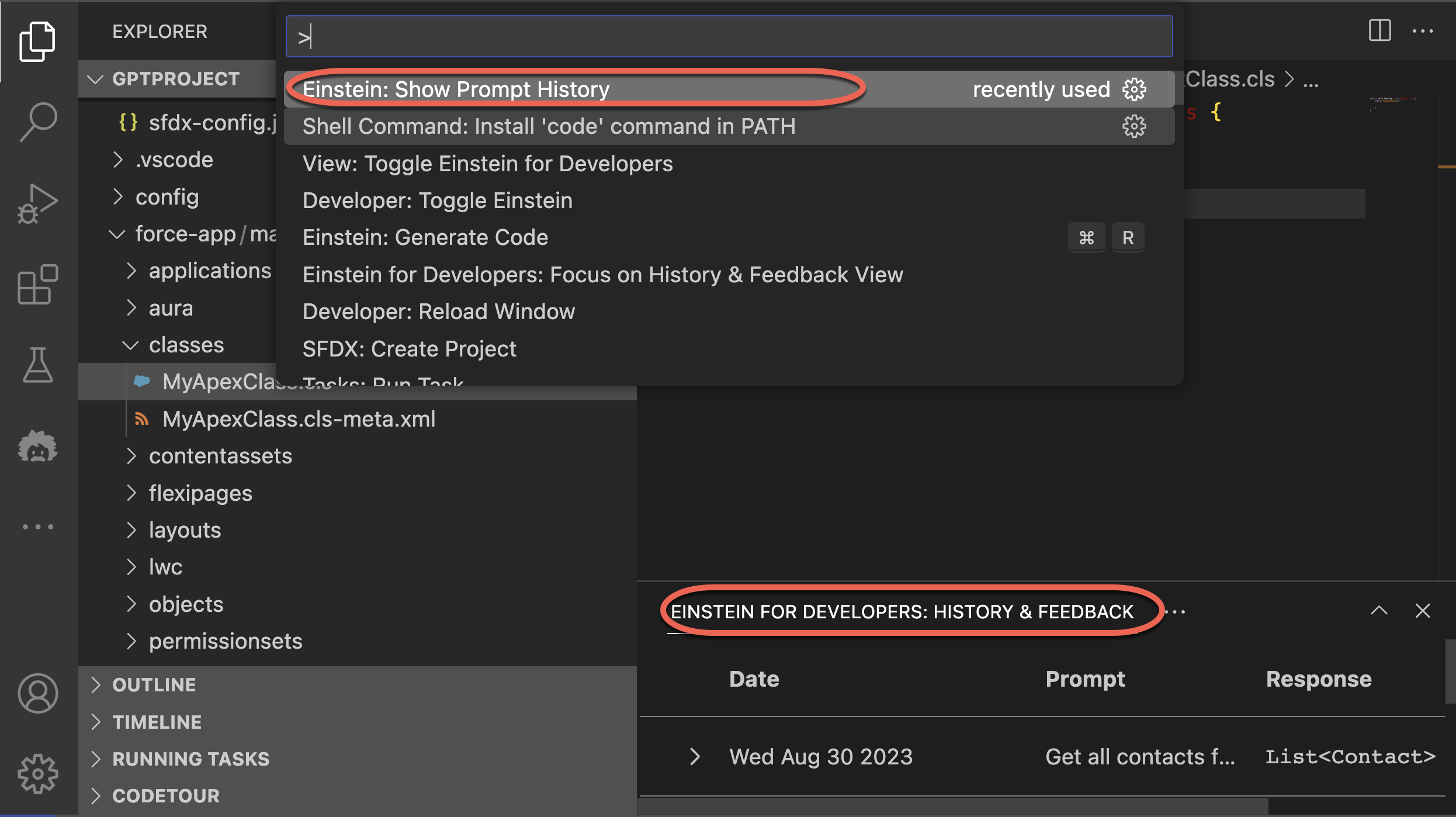Choose View: Toggle Einstein for Developers

(x=729, y=164)
